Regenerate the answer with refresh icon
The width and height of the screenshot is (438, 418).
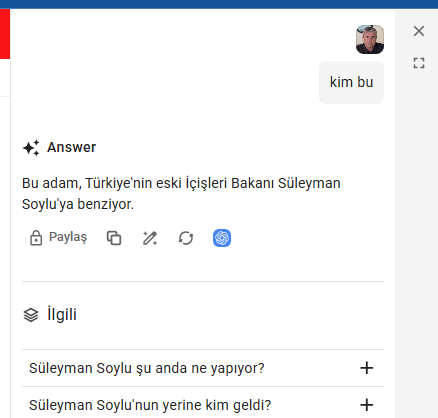(x=186, y=238)
